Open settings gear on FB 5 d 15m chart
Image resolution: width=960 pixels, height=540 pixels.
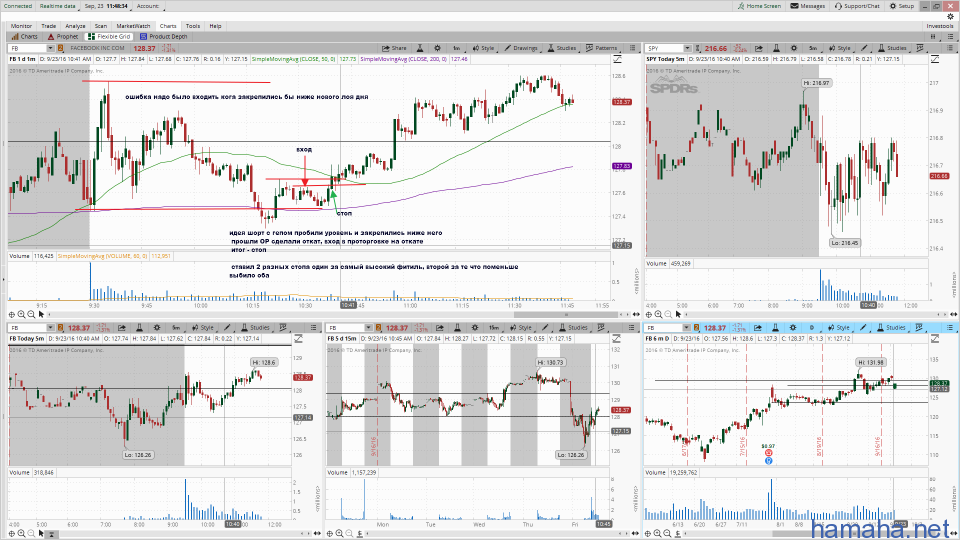click(x=474, y=328)
